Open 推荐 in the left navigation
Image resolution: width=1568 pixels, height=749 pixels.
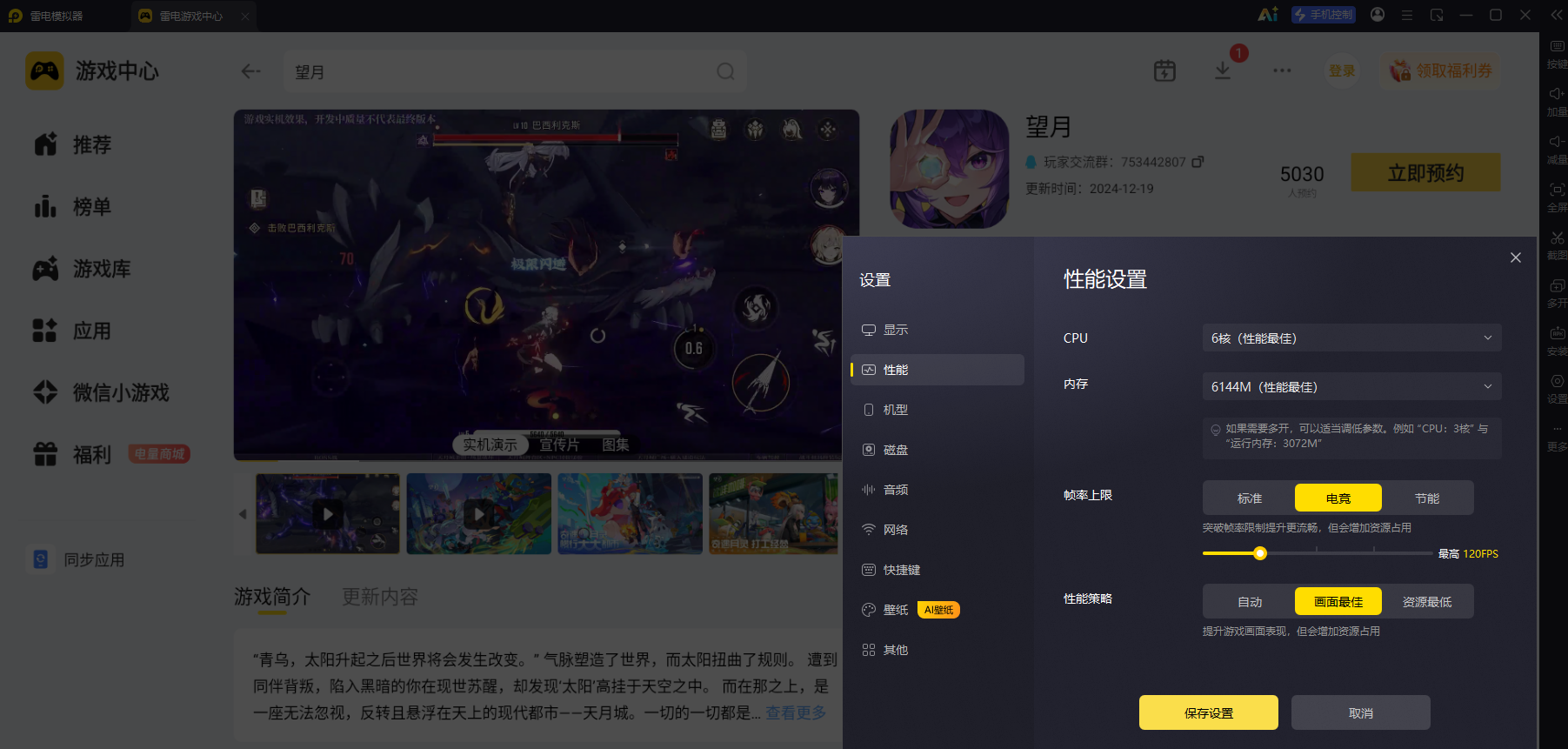[73, 144]
